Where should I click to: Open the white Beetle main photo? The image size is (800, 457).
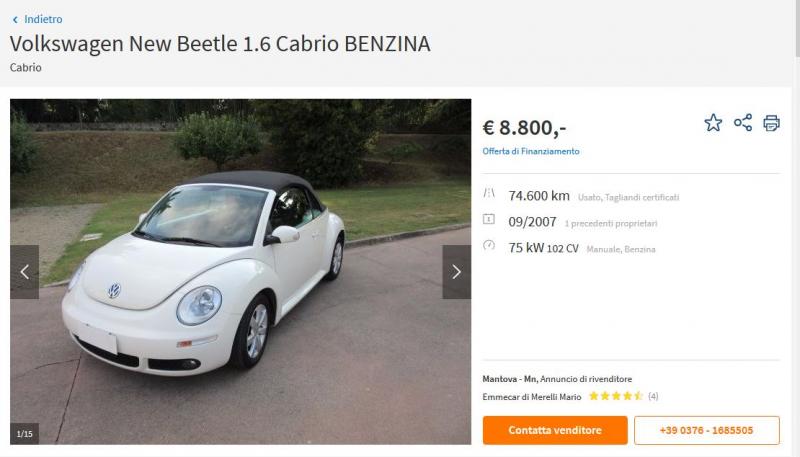(x=240, y=271)
